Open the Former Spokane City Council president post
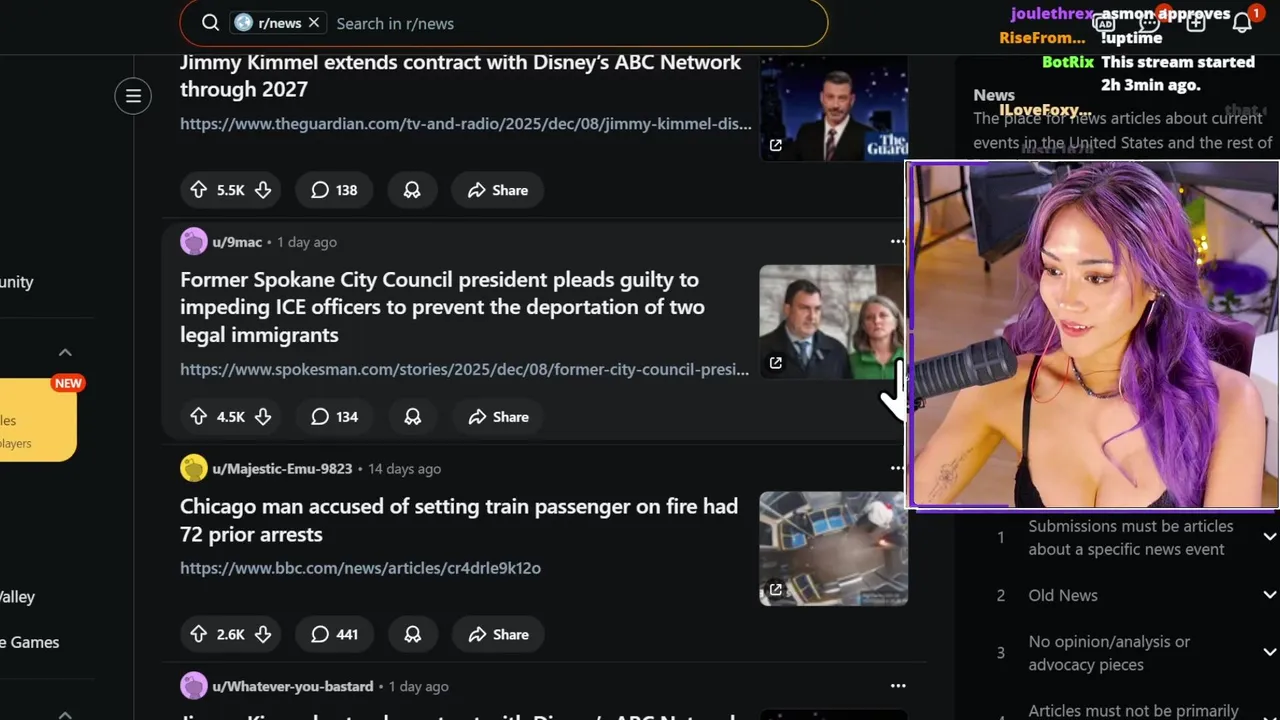This screenshot has height=720, width=1280. [442, 307]
